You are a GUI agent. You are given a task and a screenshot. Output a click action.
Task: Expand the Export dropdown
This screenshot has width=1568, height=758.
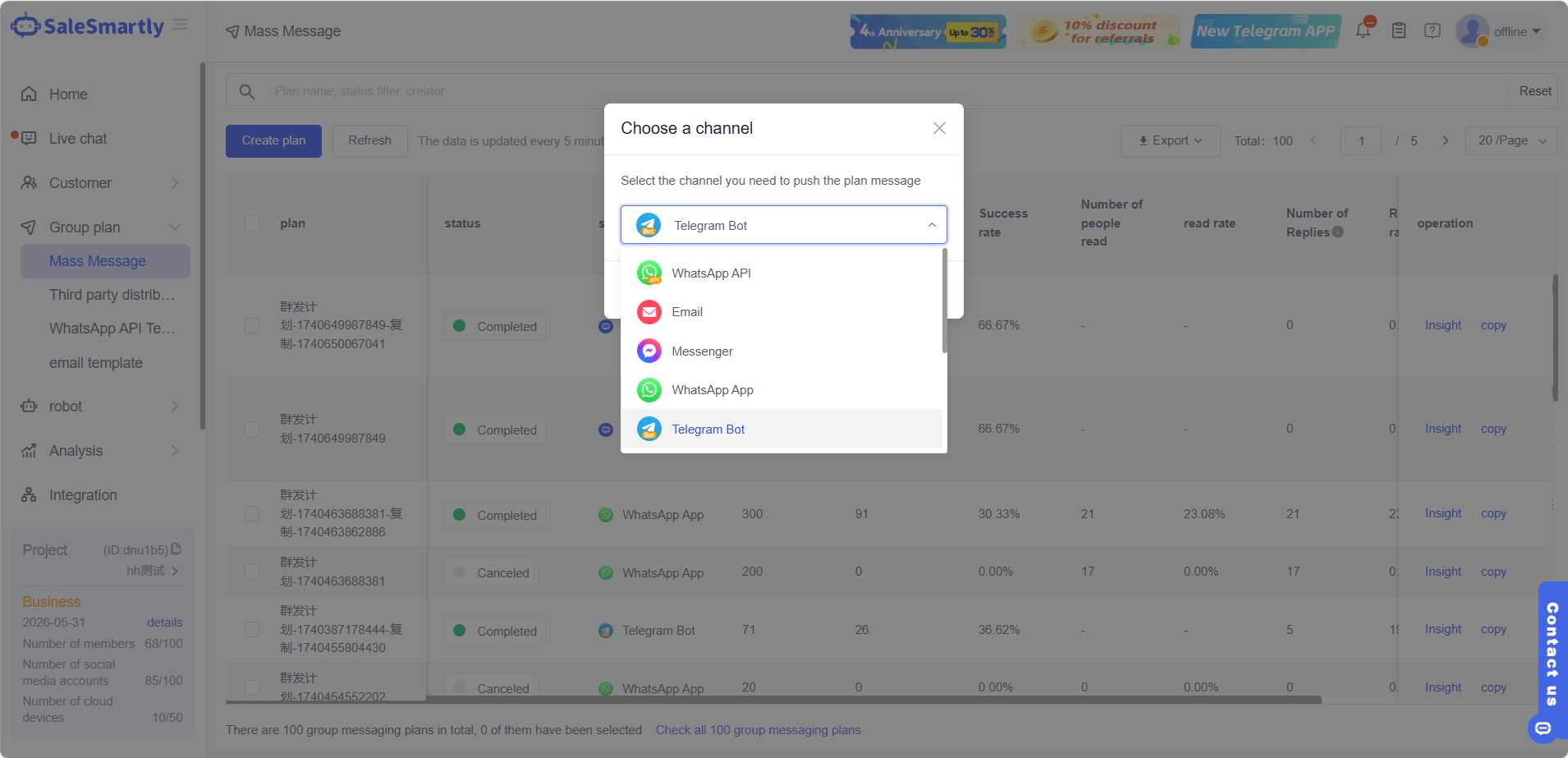pos(1170,140)
